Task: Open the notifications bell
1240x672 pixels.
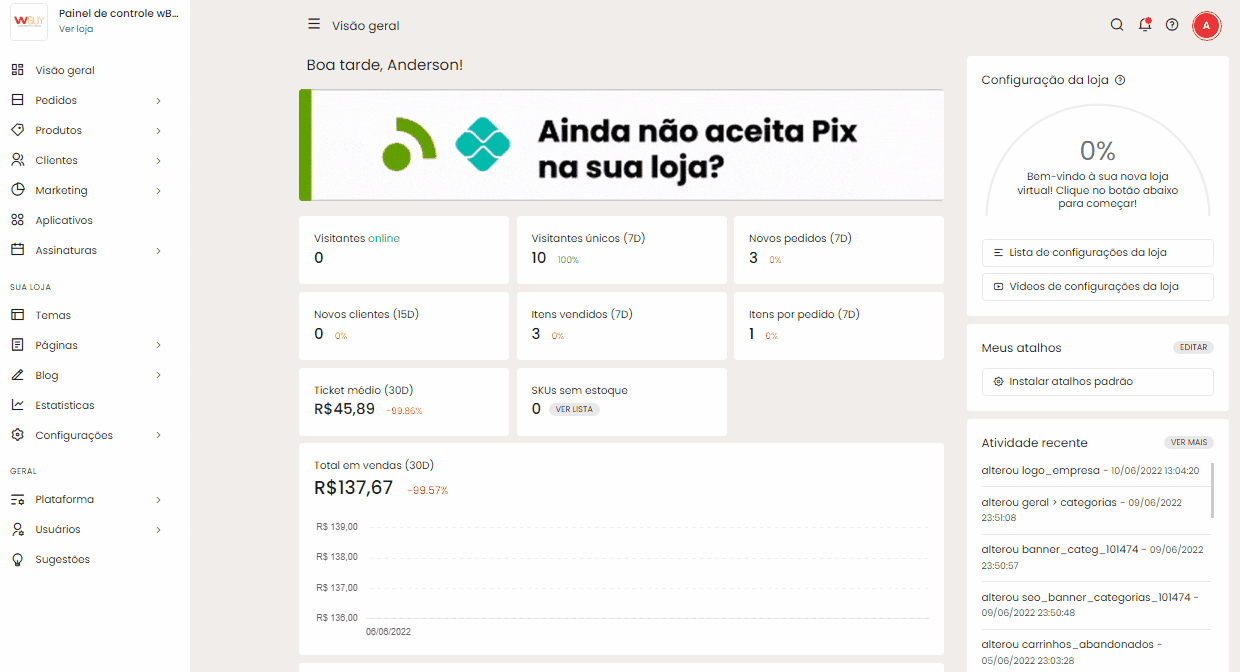Action: tap(1145, 25)
